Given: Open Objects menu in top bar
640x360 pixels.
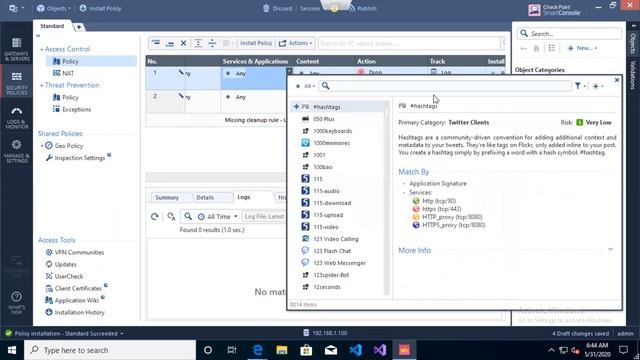Looking at the screenshot, I should [x=53, y=8].
